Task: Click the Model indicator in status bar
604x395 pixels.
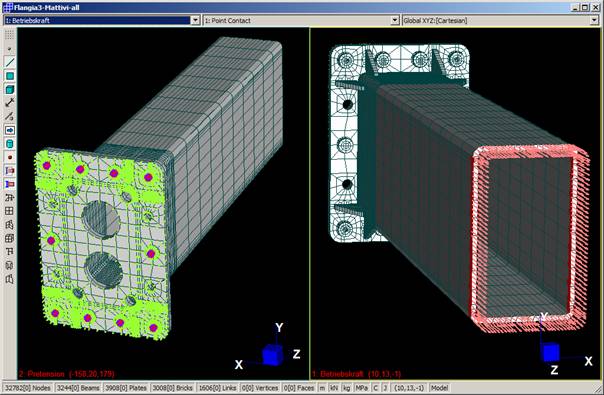Action: pos(439,388)
